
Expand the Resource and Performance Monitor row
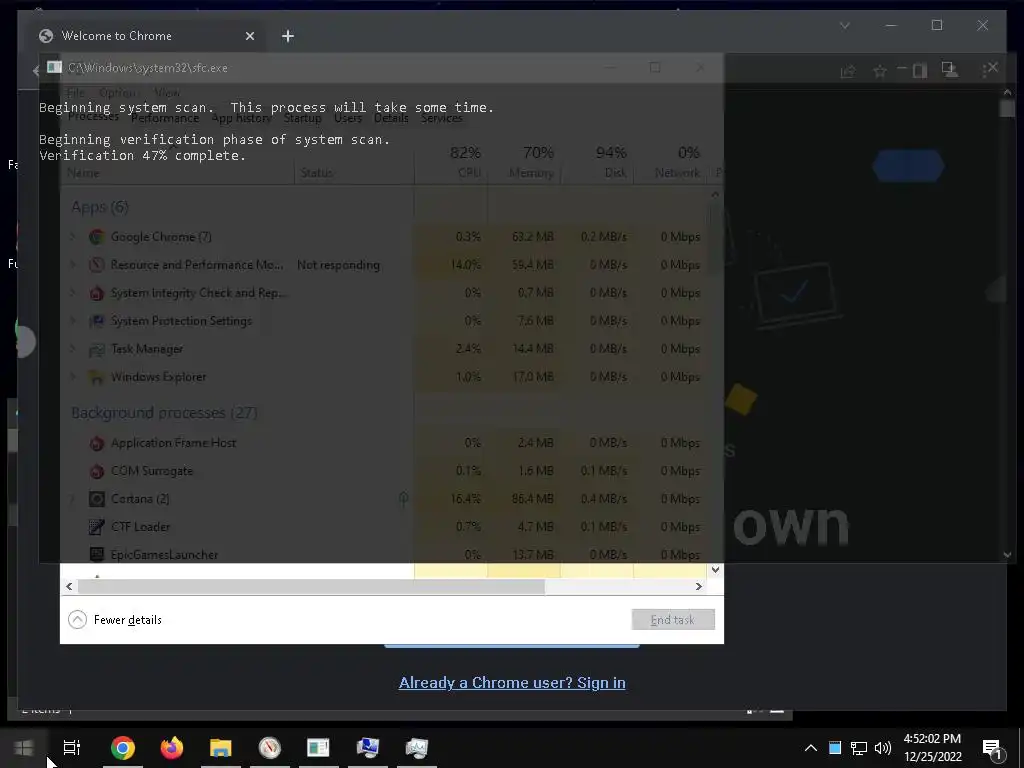pos(73,265)
